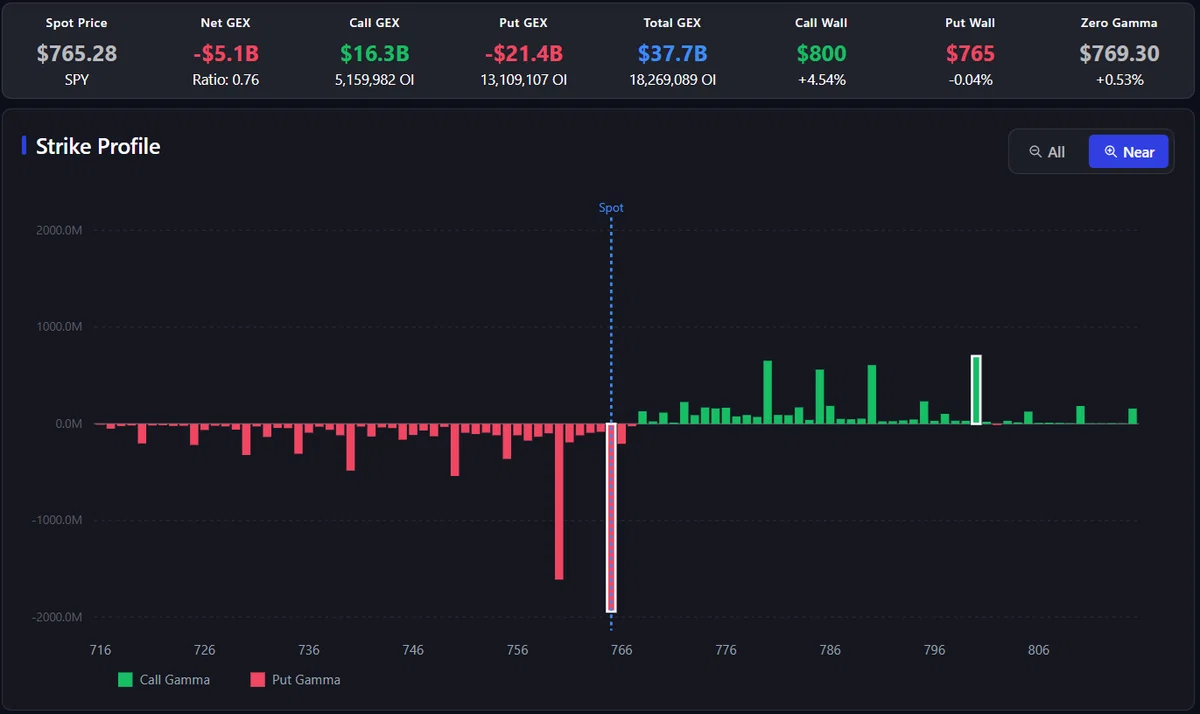Viewport: 1200px width, 714px height.
Task: Click the 5,159,982 OI text
Action: [x=374, y=80]
